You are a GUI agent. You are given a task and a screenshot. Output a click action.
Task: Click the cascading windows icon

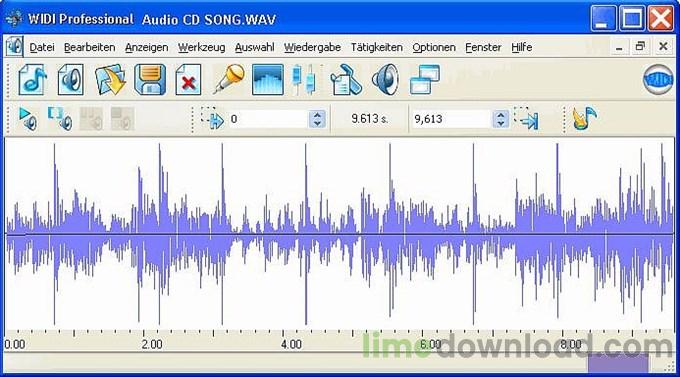[425, 80]
